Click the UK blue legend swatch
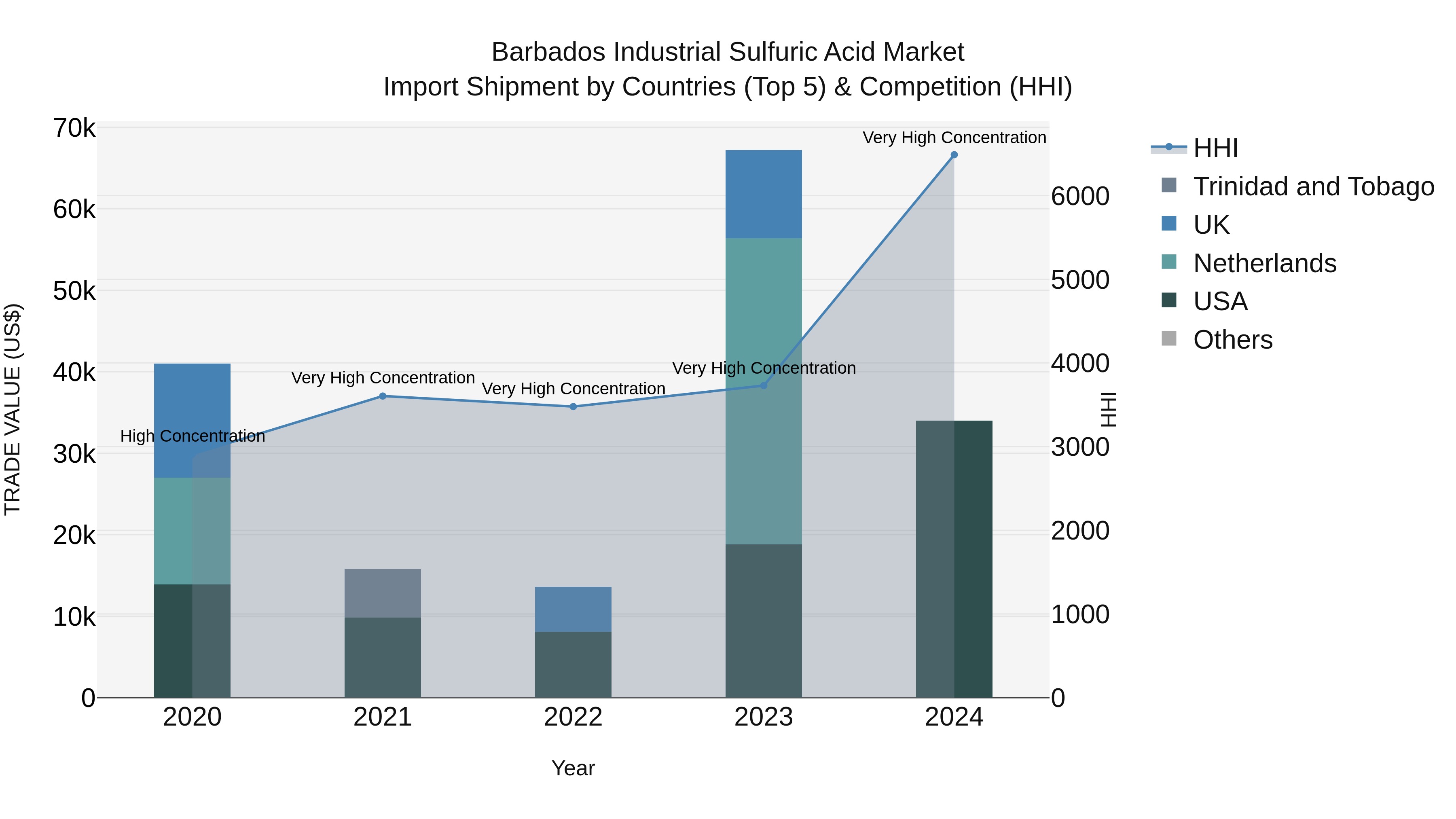Viewport: 1456px width, 819px height. tap(1169, 224)
